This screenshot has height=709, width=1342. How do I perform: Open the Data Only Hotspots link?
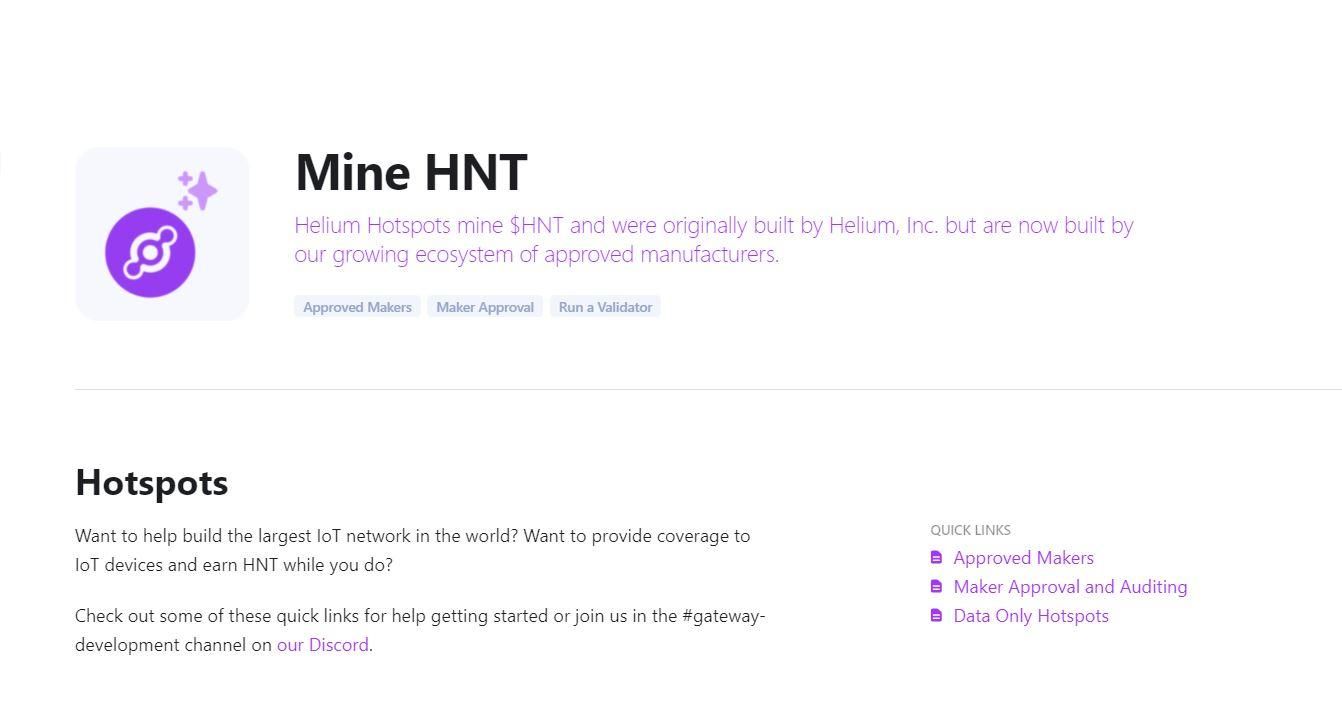(1031, 616)
